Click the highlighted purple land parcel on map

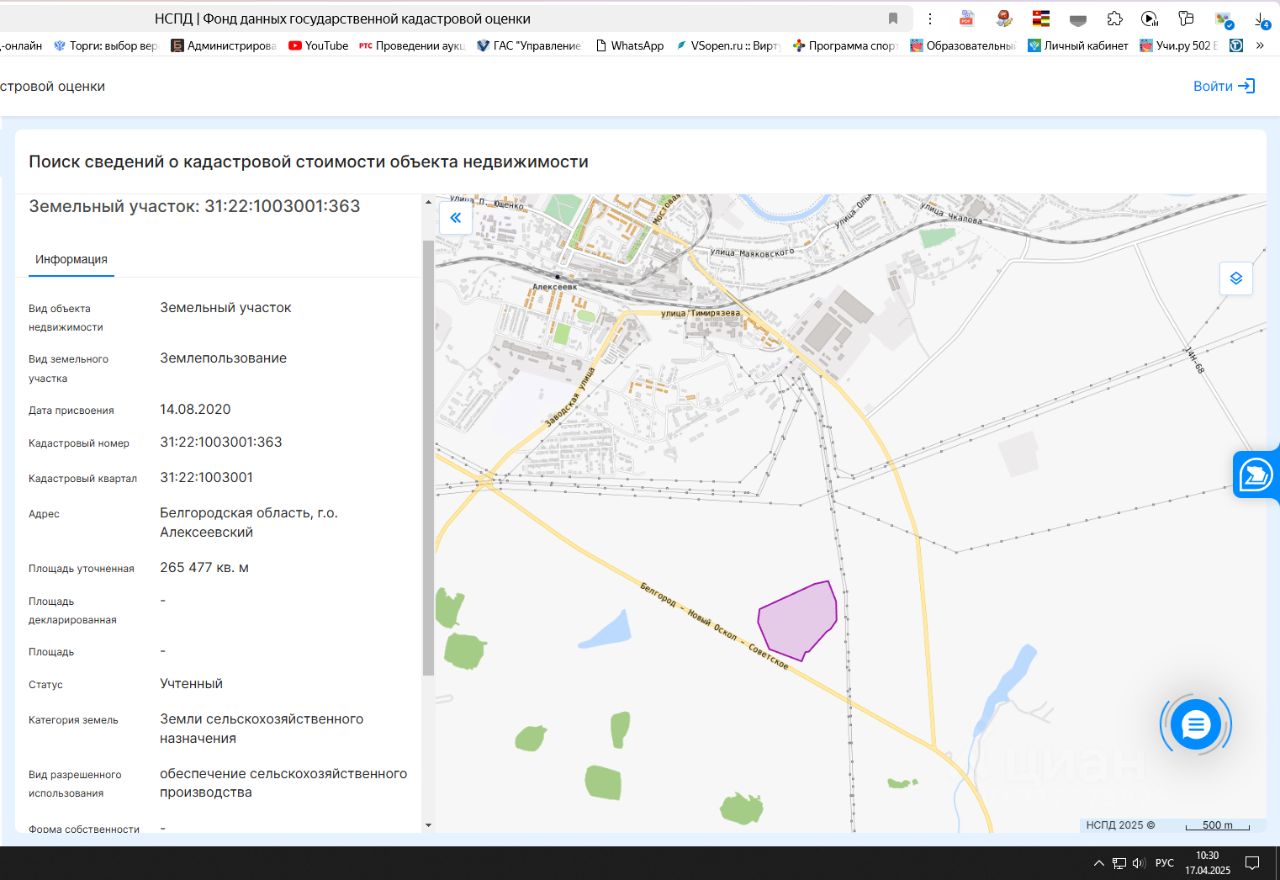pyautogui.click(x=797, y=620)
